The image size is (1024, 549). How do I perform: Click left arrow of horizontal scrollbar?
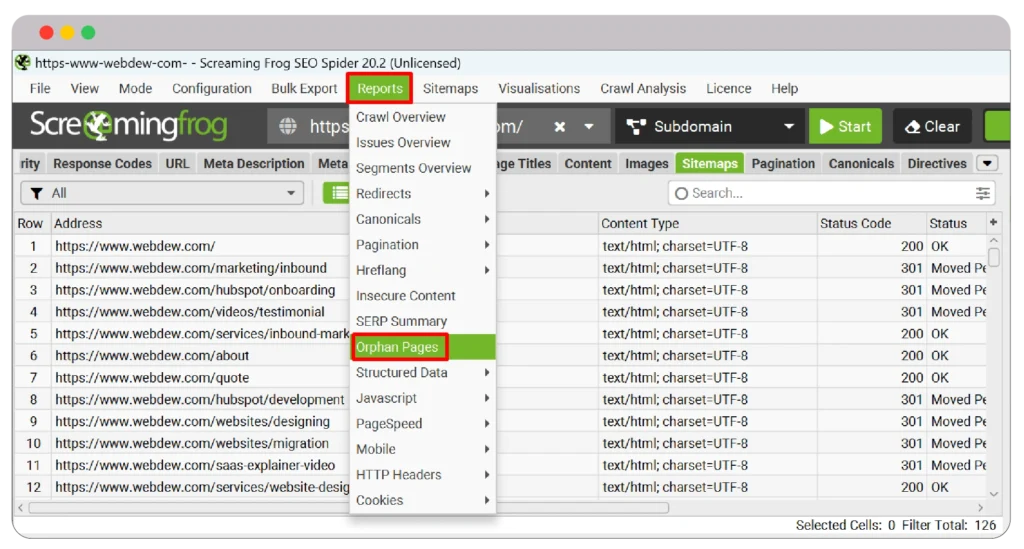[x=21, y=507]
